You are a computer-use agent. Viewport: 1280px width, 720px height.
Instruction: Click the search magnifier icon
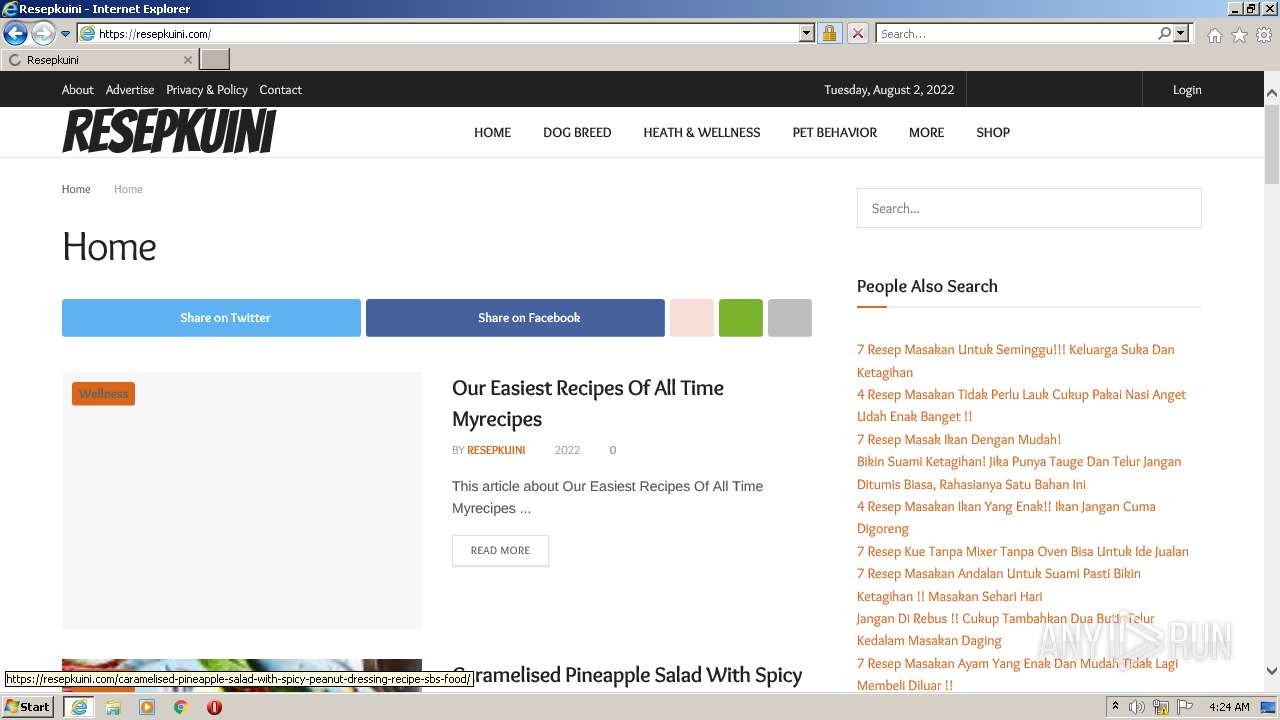(1164, 34)
